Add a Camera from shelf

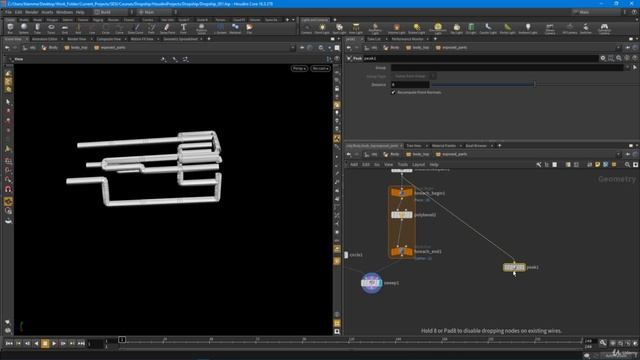point(306,29)
